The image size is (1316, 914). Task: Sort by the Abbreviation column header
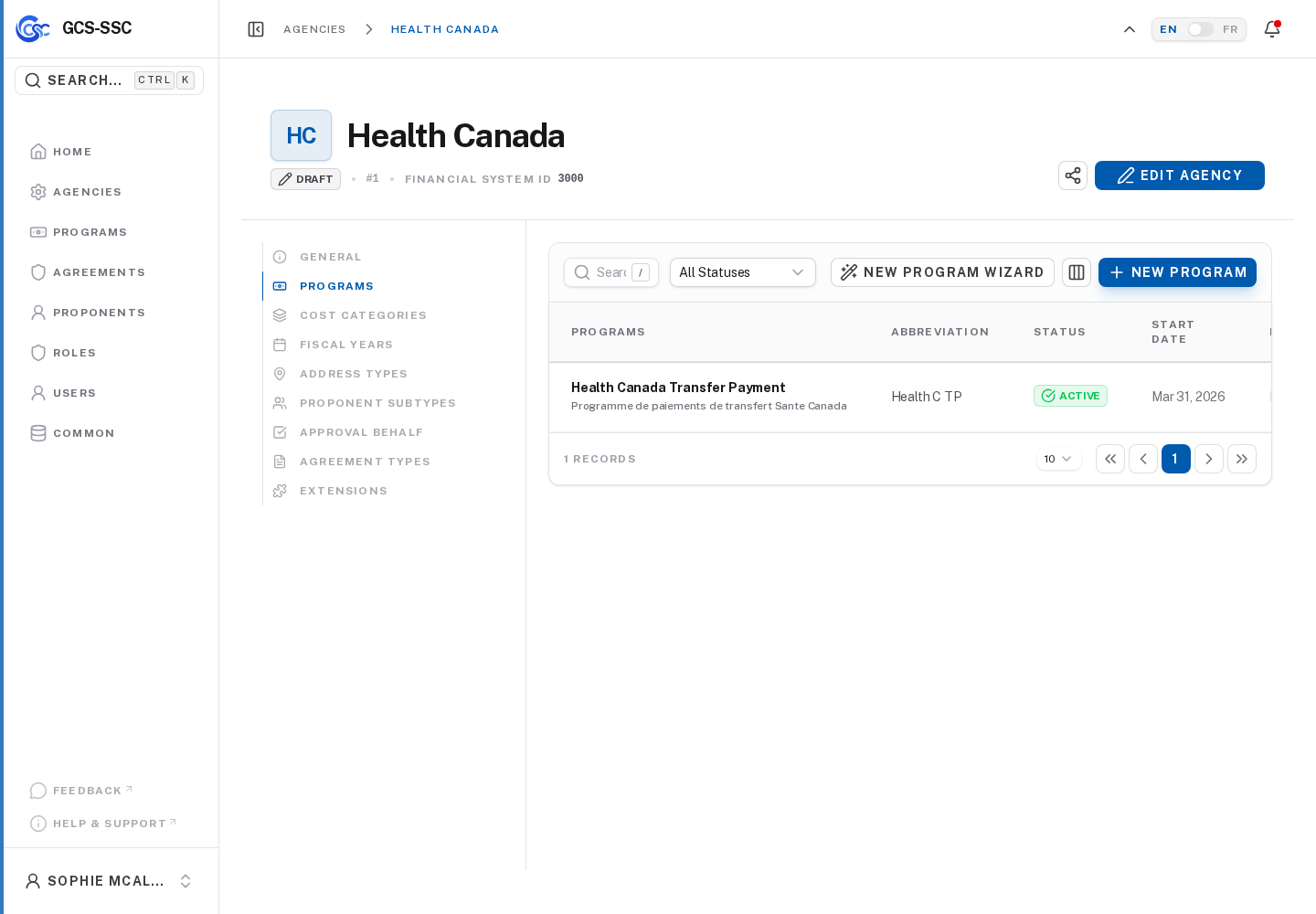click(x=939, y=332)
